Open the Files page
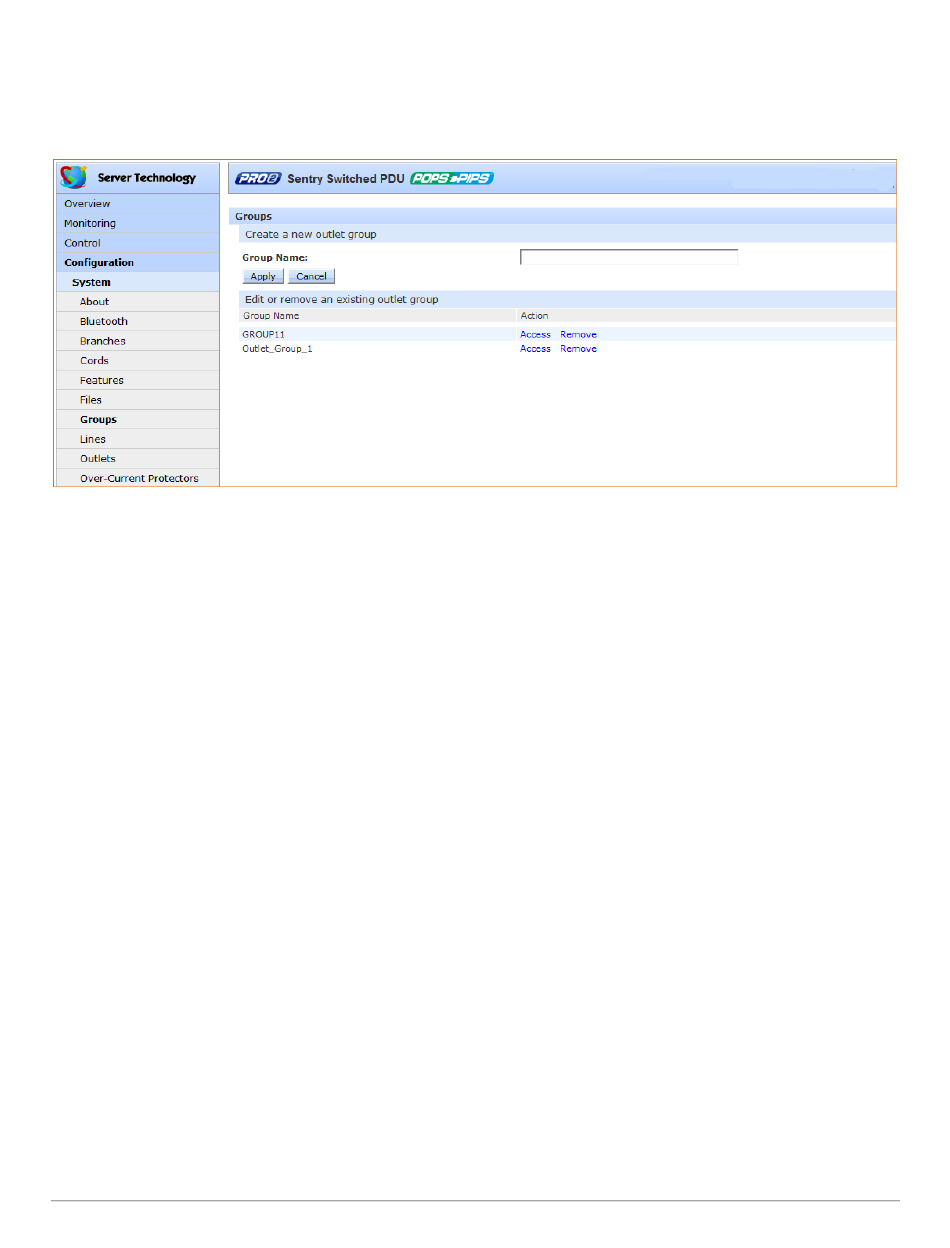 click(136, 400)
